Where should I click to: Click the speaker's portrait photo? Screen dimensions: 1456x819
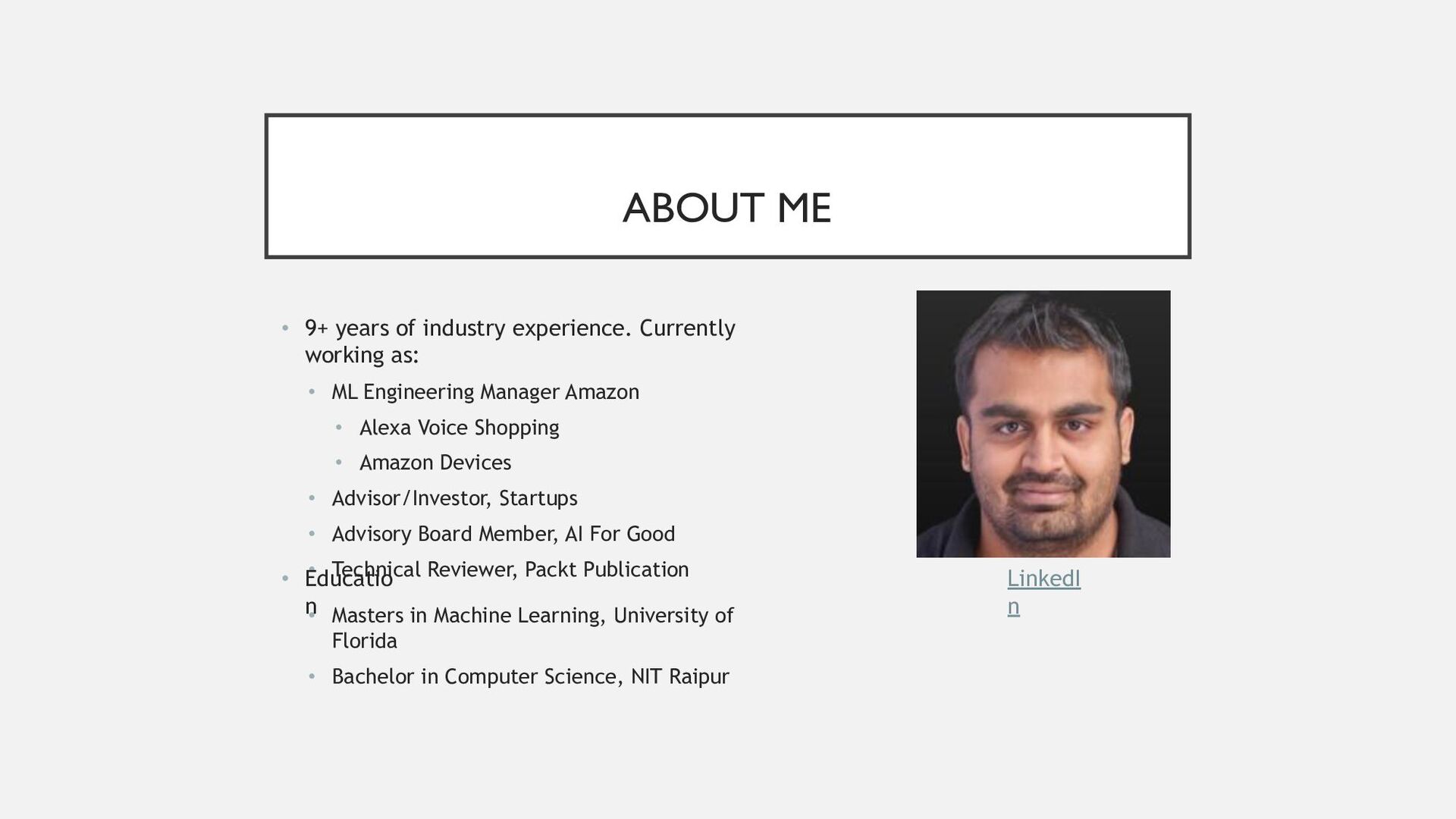(1043, 423)
